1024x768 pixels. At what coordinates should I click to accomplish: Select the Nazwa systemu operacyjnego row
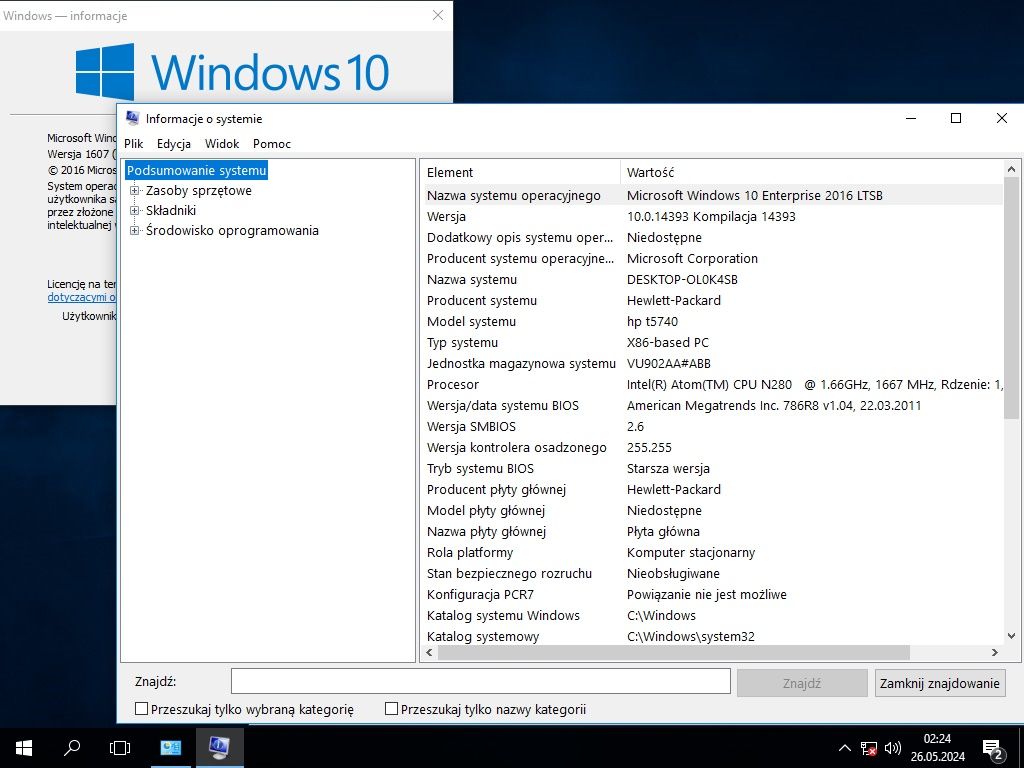pos(712,195)
